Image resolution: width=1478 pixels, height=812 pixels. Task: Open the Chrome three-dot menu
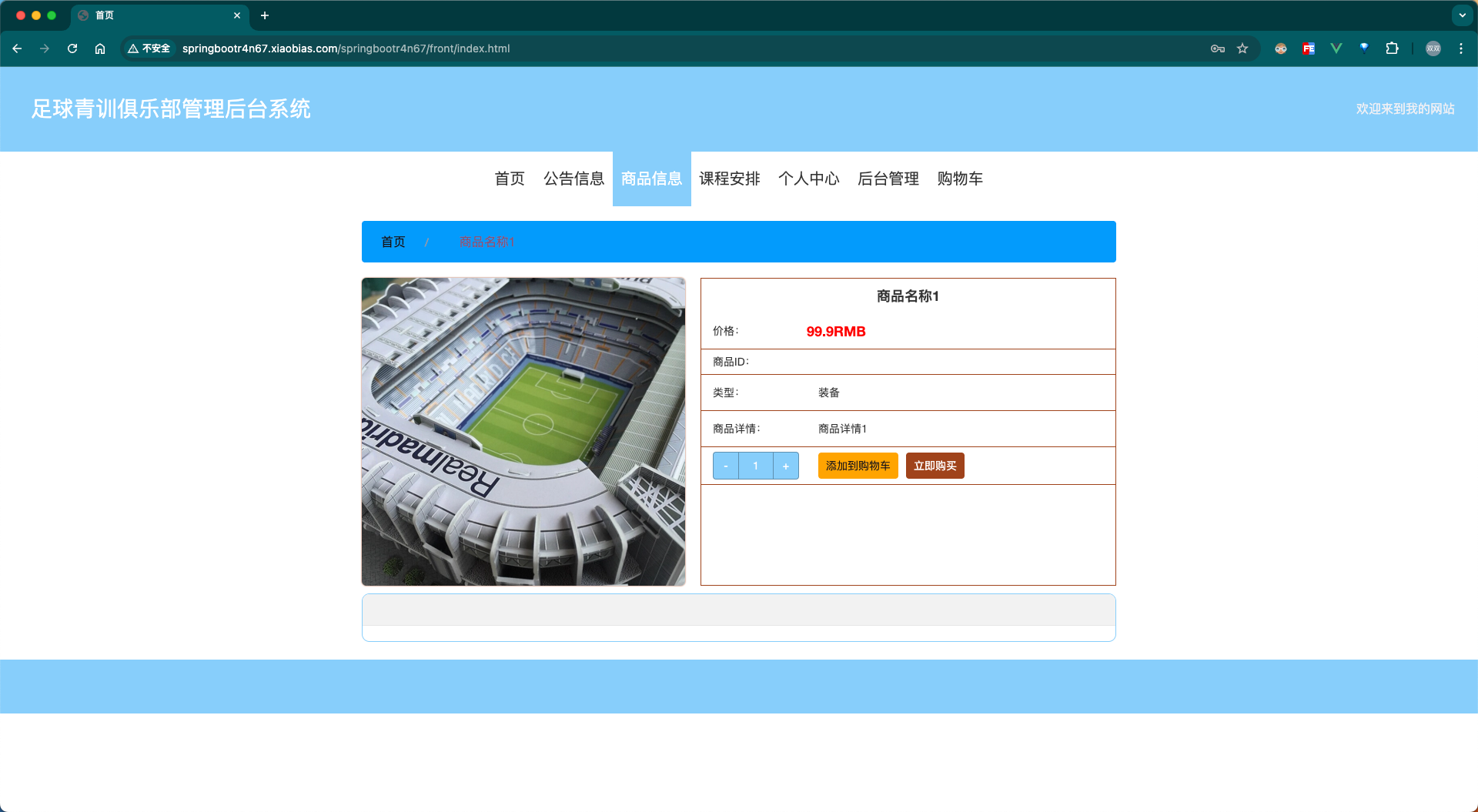click(1461, 48)
